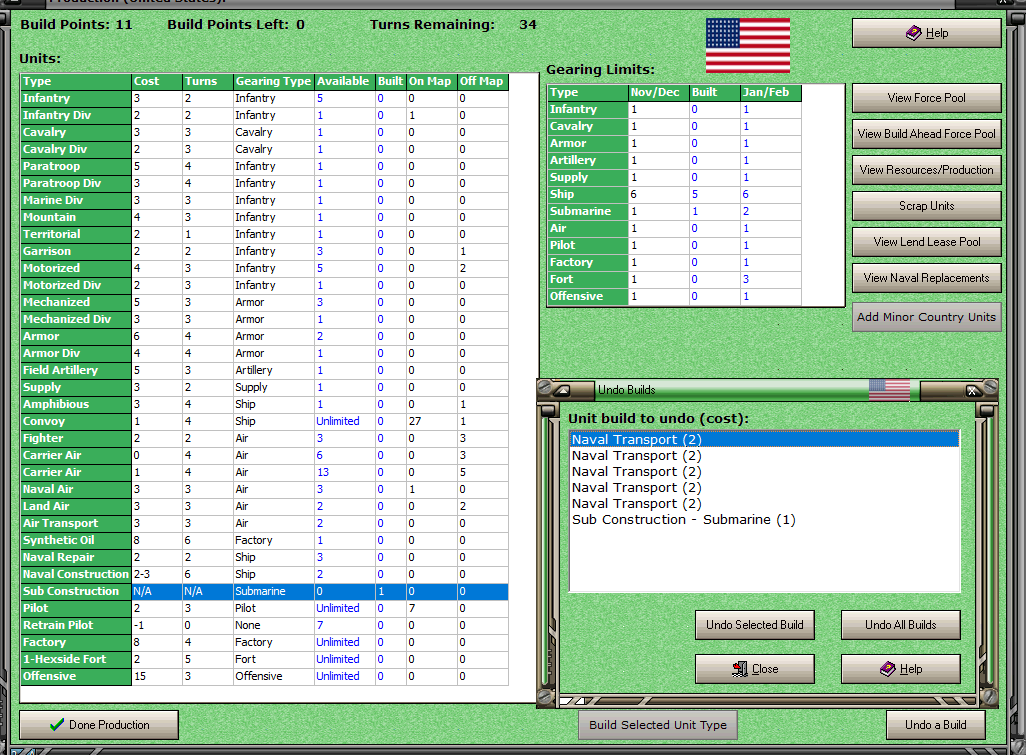The width and height of the screenshot is (1026, 755).
Task: Select Sub Construction - Submarine (1) entry
Action: point(764,519)
